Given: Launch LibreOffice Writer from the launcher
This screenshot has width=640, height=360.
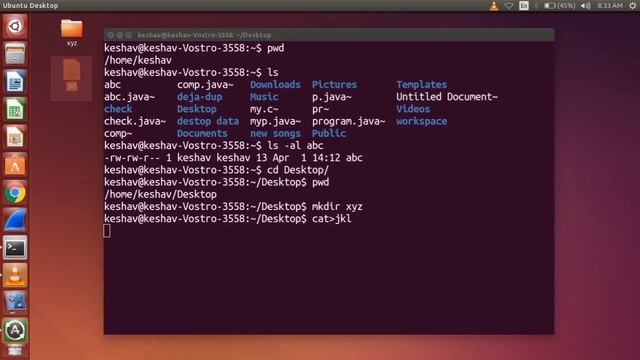Looking at the screenshot, I should 15,81.
